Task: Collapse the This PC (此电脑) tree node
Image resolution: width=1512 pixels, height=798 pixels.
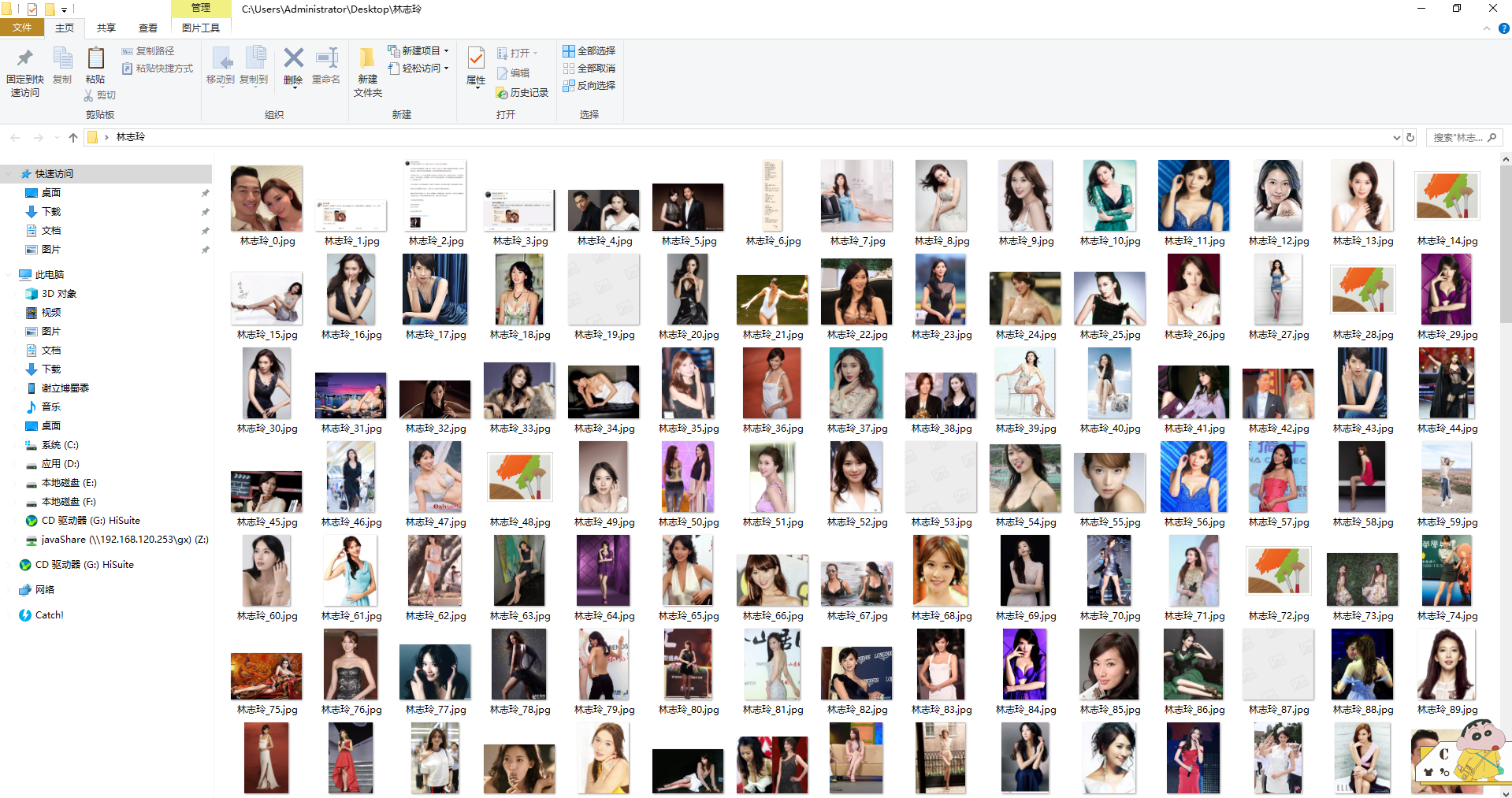Action: (x=9, y=275)
